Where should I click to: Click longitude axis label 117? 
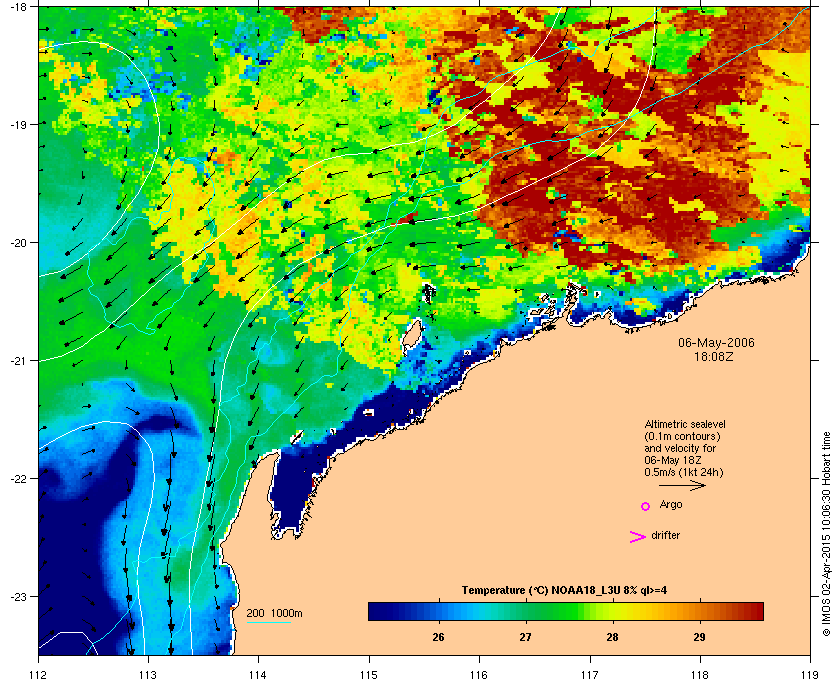pyautogui.click(x=590, y=674)
